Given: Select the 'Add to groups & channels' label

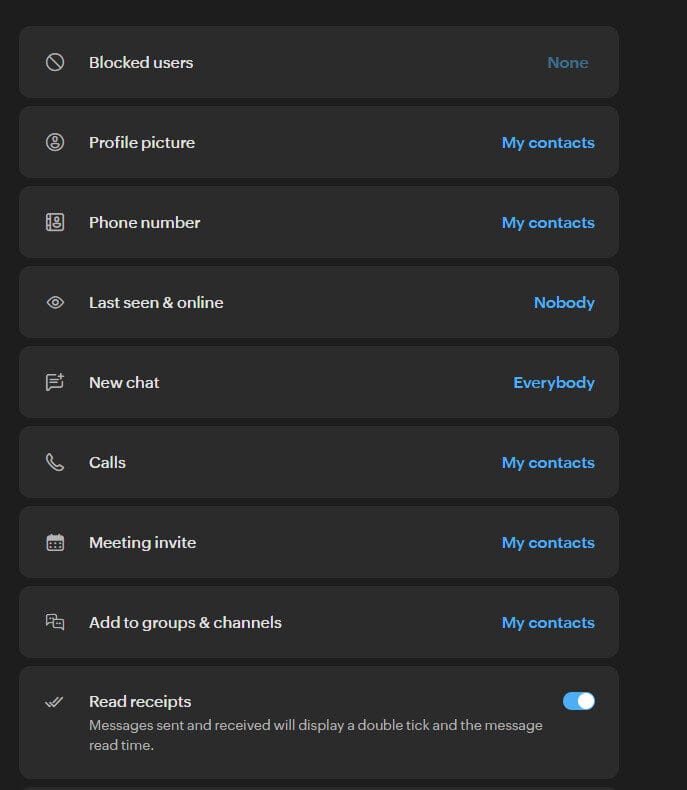Looking at the screenshot, I should coord(185,622).
